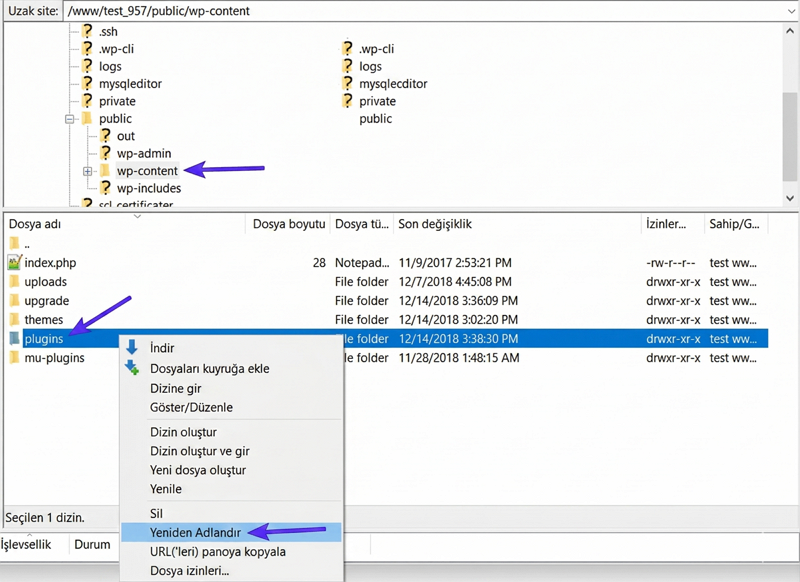Screen dimensions: 800x582
Task: Click Dizin oluştur menu entry
Action: click(183, 432)
